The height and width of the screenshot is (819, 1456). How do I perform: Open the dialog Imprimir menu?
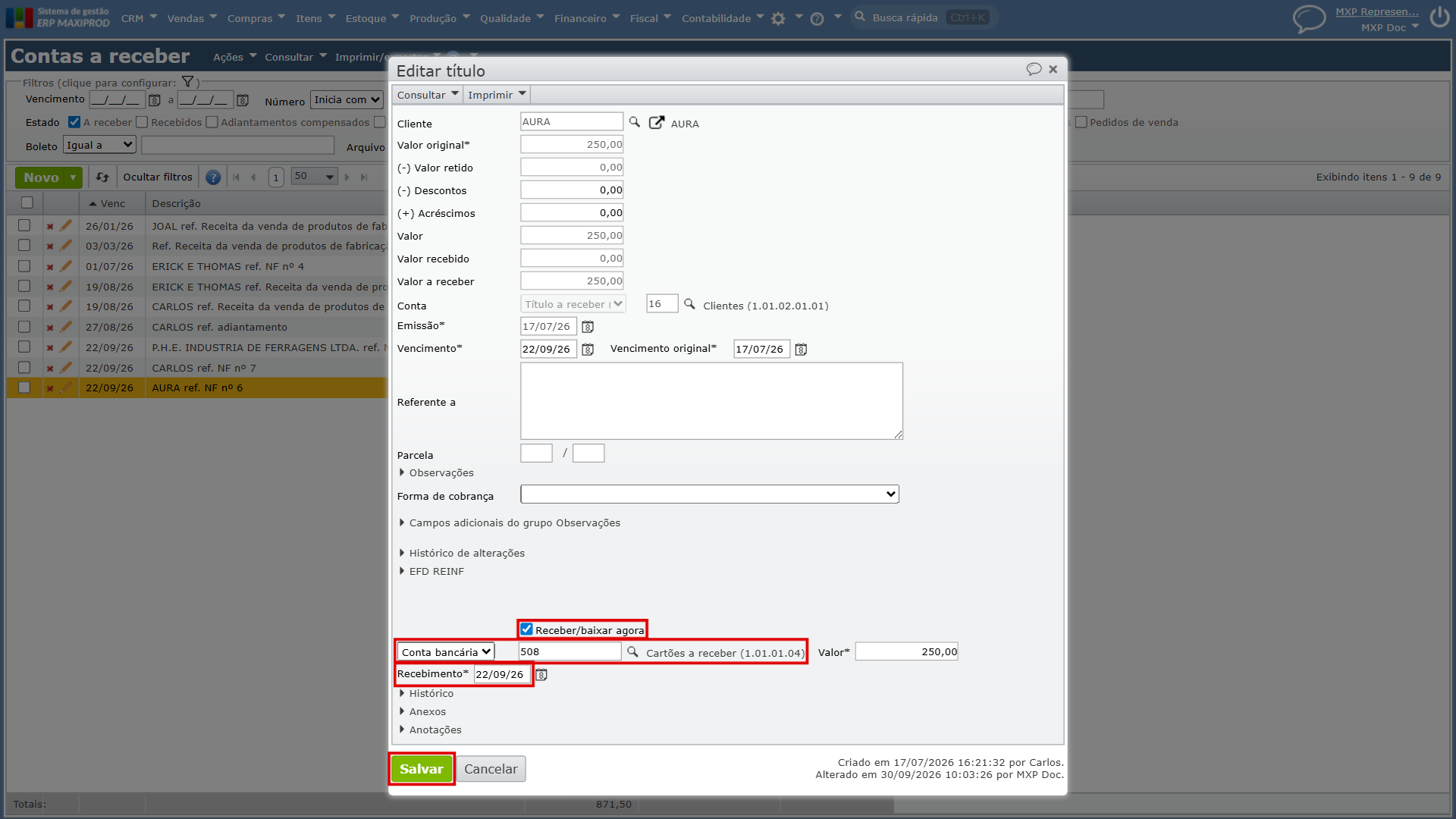click(497, 95)
